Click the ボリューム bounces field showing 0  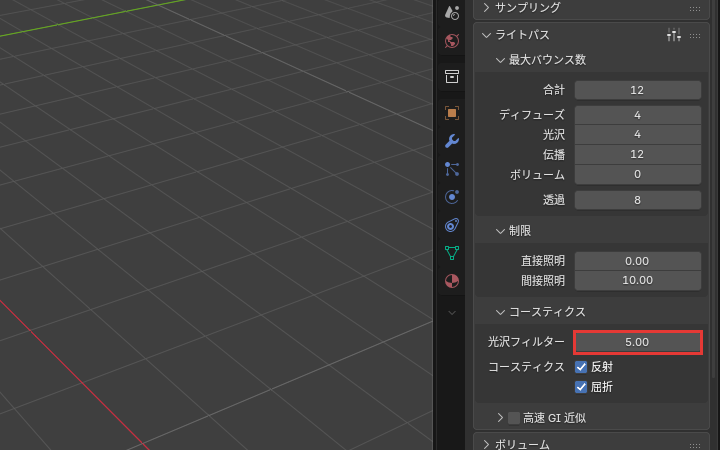637,174
